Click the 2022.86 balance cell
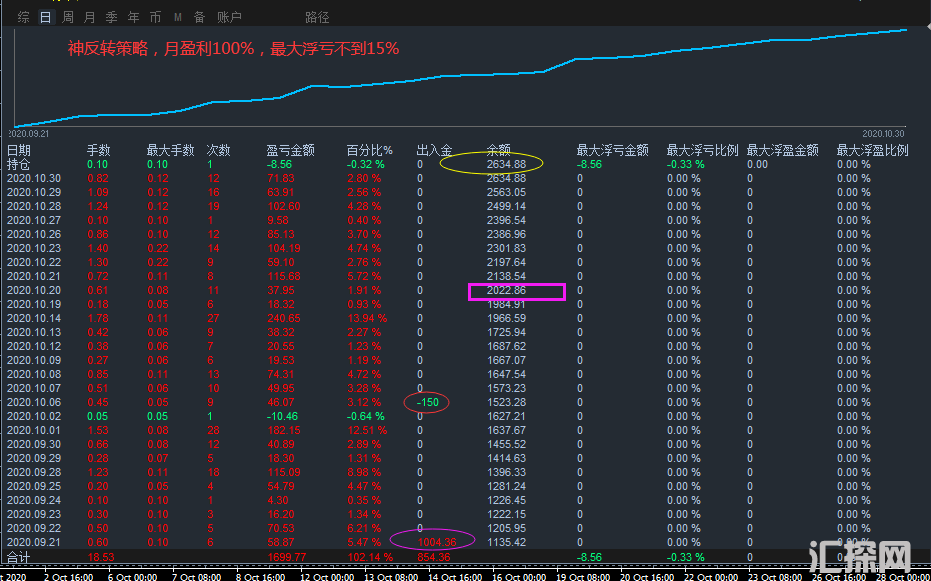The width and height of the screenshot is (931, 581). [506, 291]
